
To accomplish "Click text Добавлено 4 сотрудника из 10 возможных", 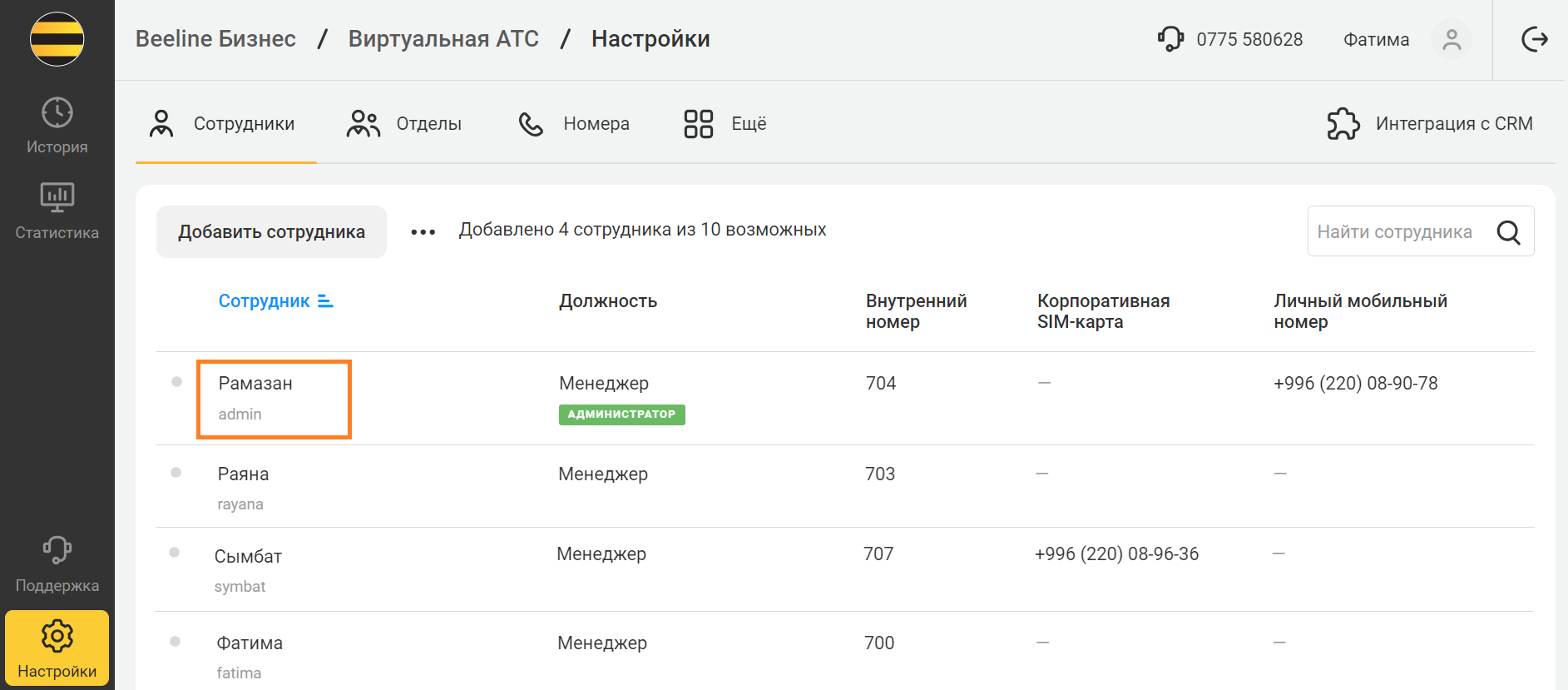I will [x=642, y=230].
